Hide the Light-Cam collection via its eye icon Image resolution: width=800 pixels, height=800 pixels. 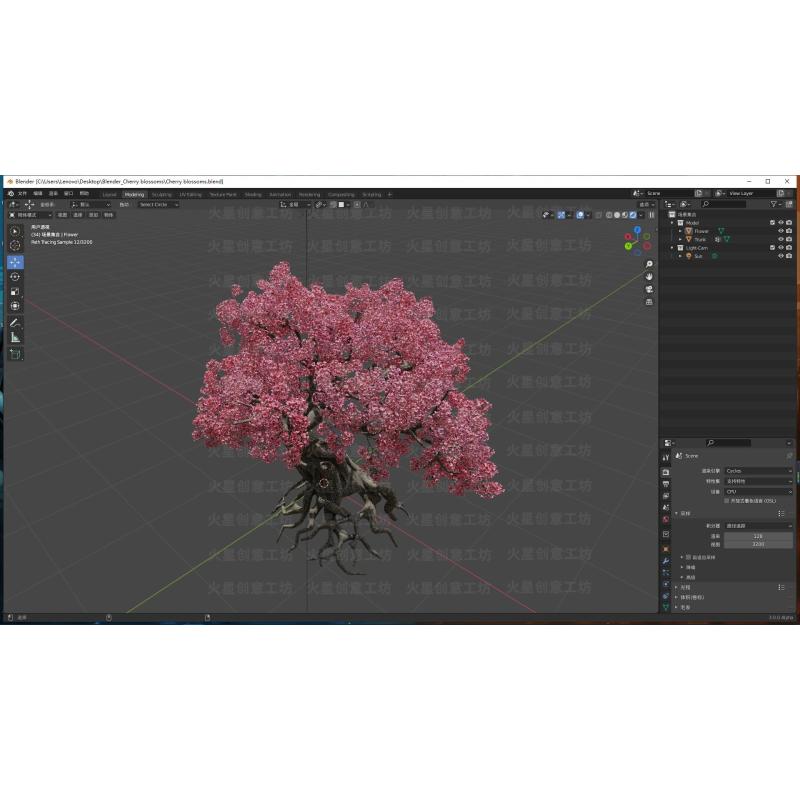point(781,248)
